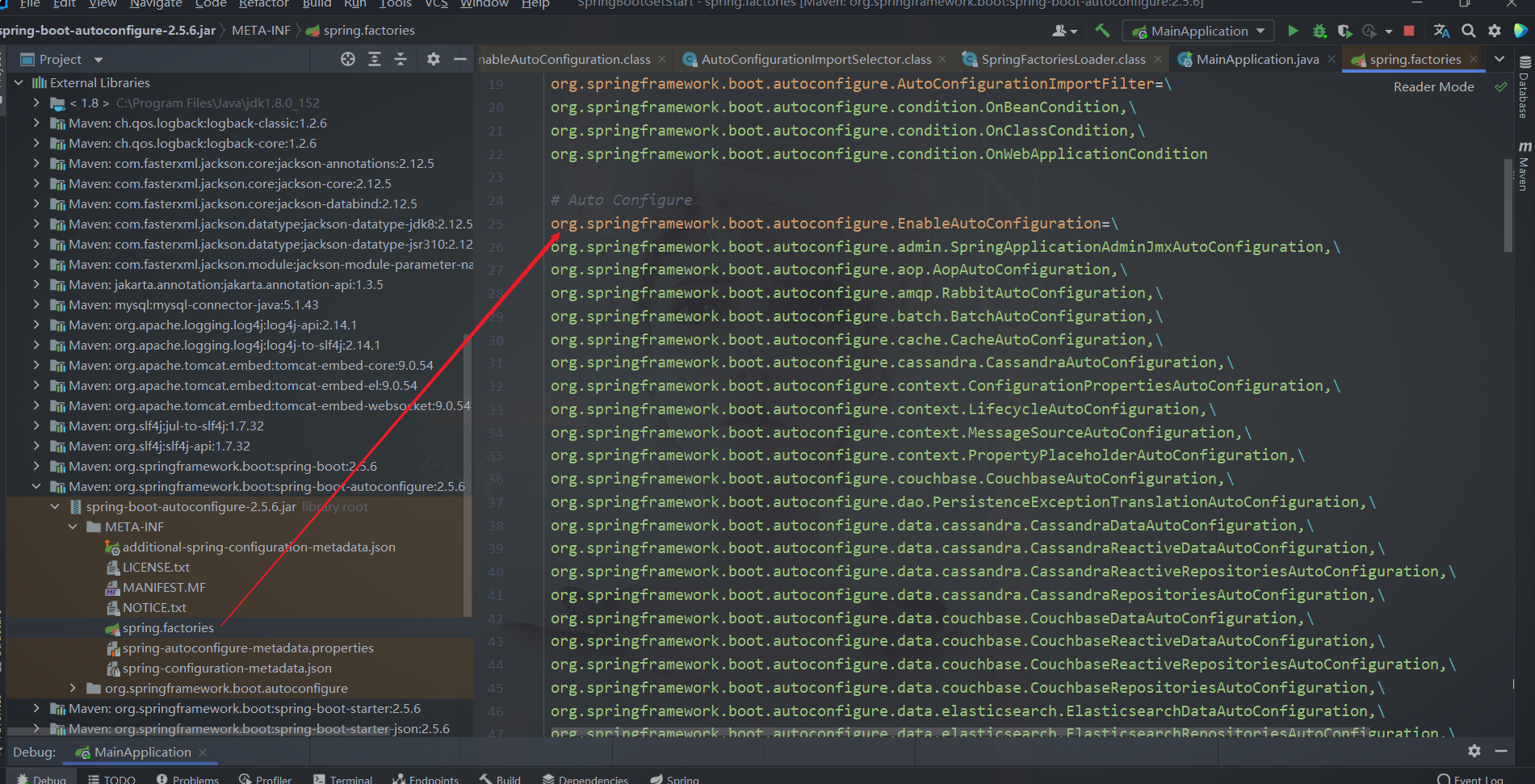Viewport: 1535px width, 784px height.
Task: Expand Maven mysql-connector-java:5.1.43 node
Action: pyautogui.click(x=36, y=304)
